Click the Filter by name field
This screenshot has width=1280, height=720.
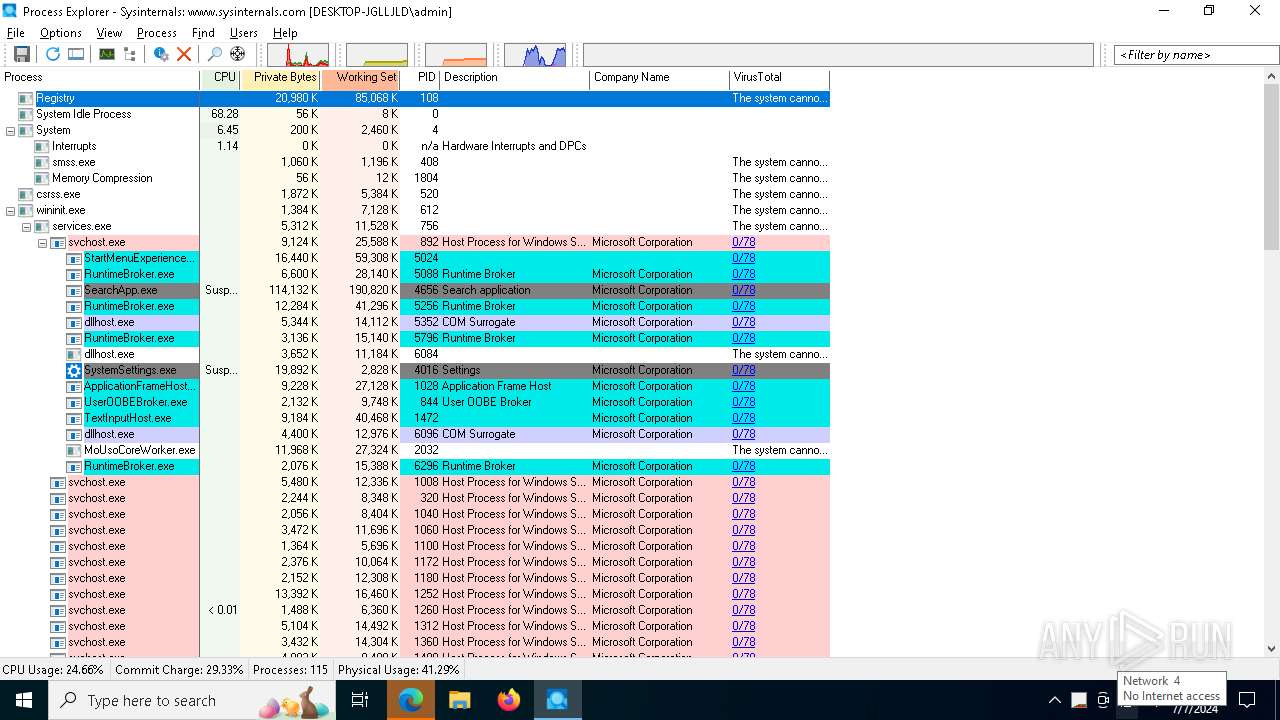pos(1196,55)
